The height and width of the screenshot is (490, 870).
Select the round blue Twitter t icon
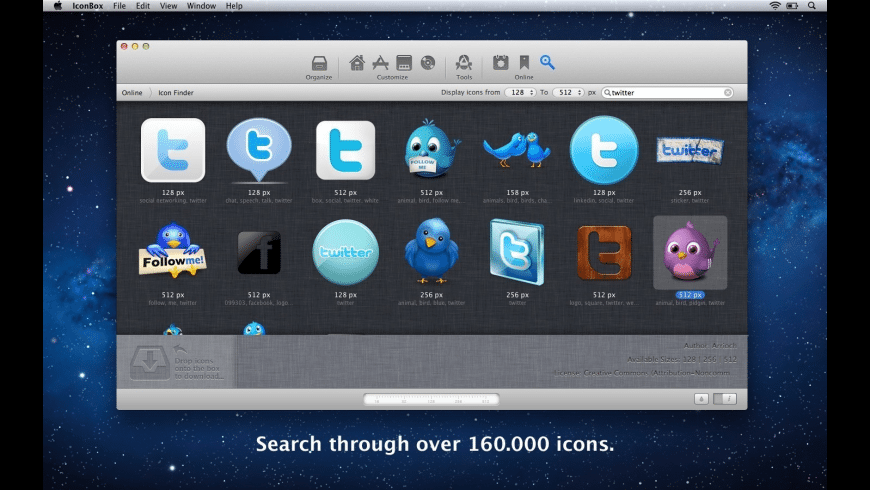point(604,150)
